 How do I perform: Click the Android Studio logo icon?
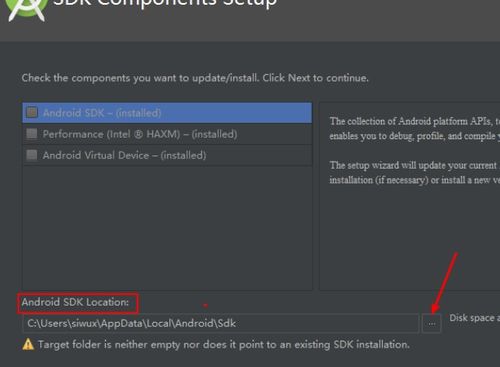pyautogui.click(x=26, y=9)
